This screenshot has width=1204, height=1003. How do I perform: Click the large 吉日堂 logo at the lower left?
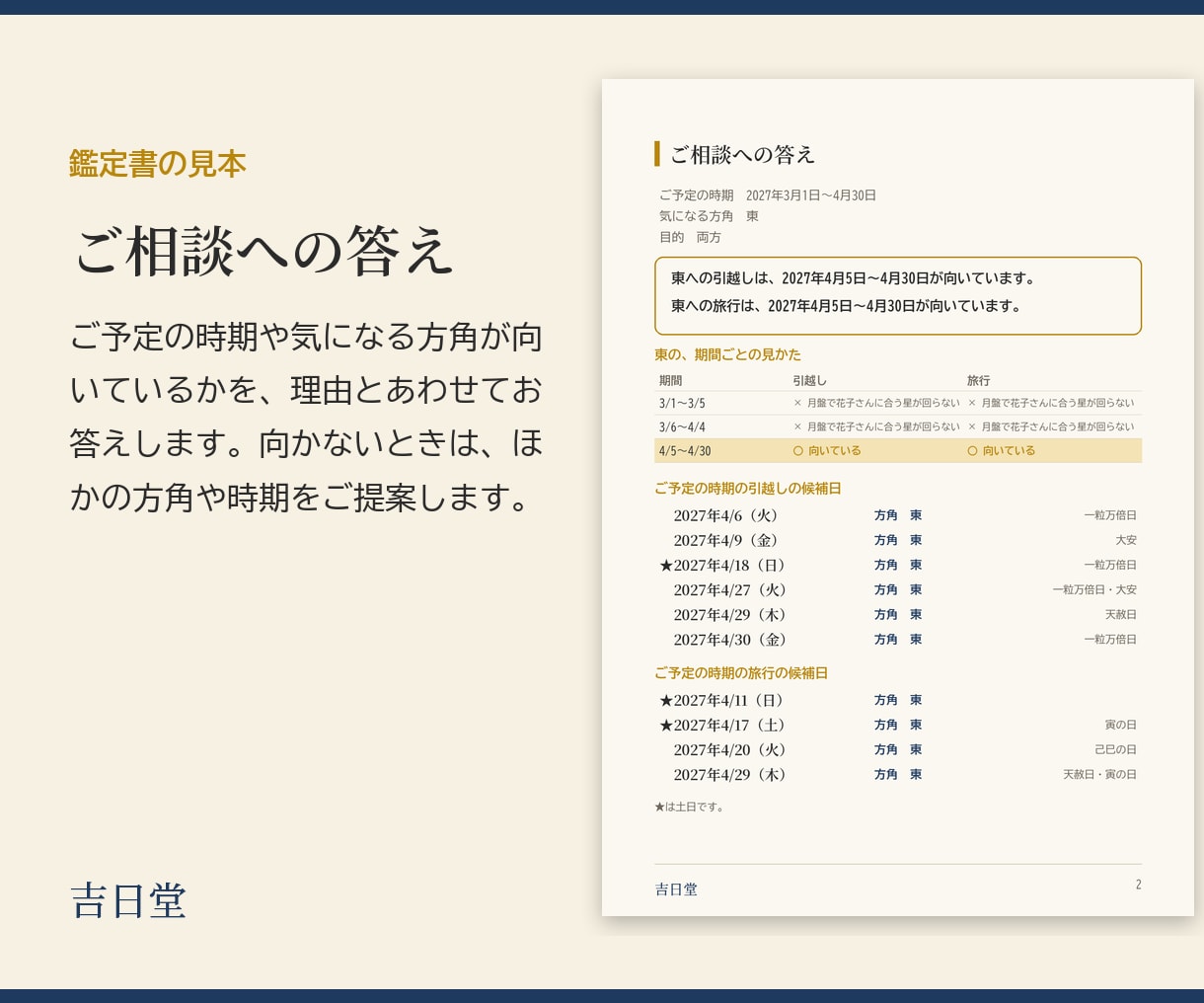coord(128,900)
